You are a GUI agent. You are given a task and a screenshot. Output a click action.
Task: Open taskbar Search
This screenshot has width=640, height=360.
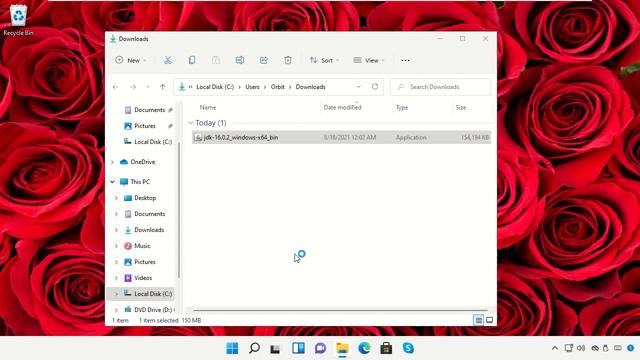click(x=254, y=348)
